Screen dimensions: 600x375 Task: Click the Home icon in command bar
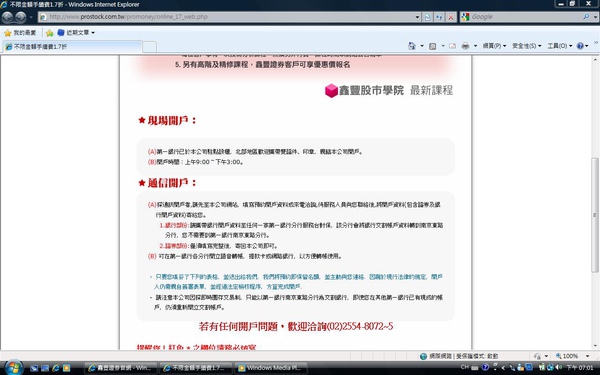pyautogui.click(x=412, y=46)
